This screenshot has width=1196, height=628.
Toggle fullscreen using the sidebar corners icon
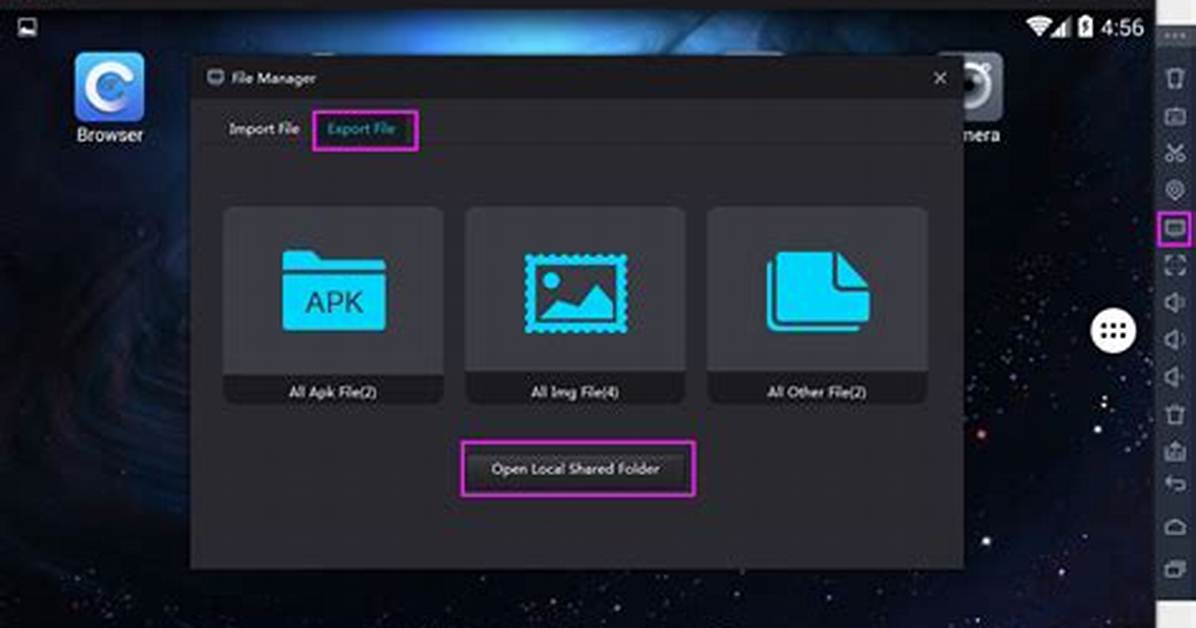click(x=1175, y=265)
